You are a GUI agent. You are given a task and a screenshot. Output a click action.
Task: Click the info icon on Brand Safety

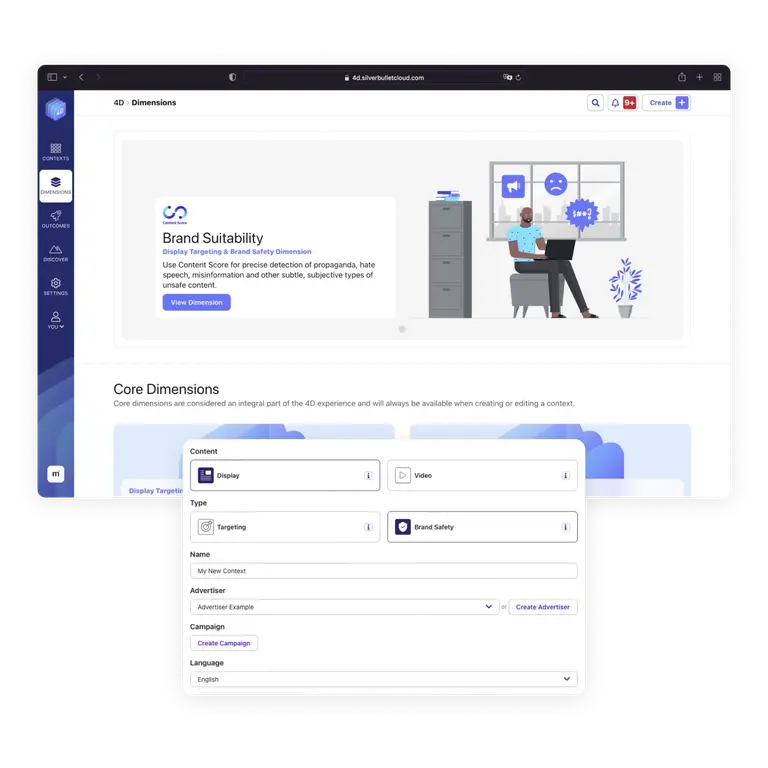[565, 527]
